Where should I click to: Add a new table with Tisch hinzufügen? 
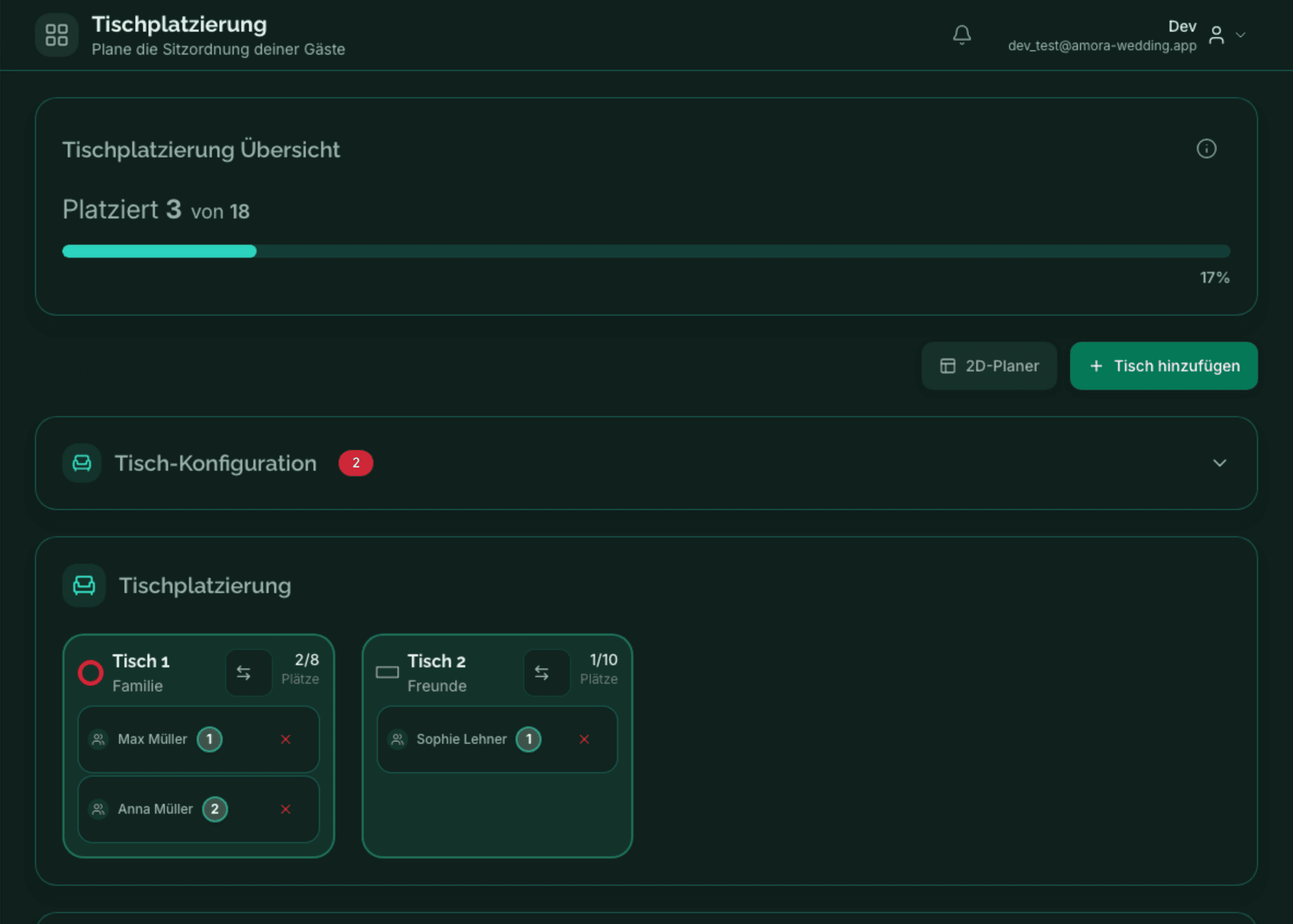coord(1163,366)
